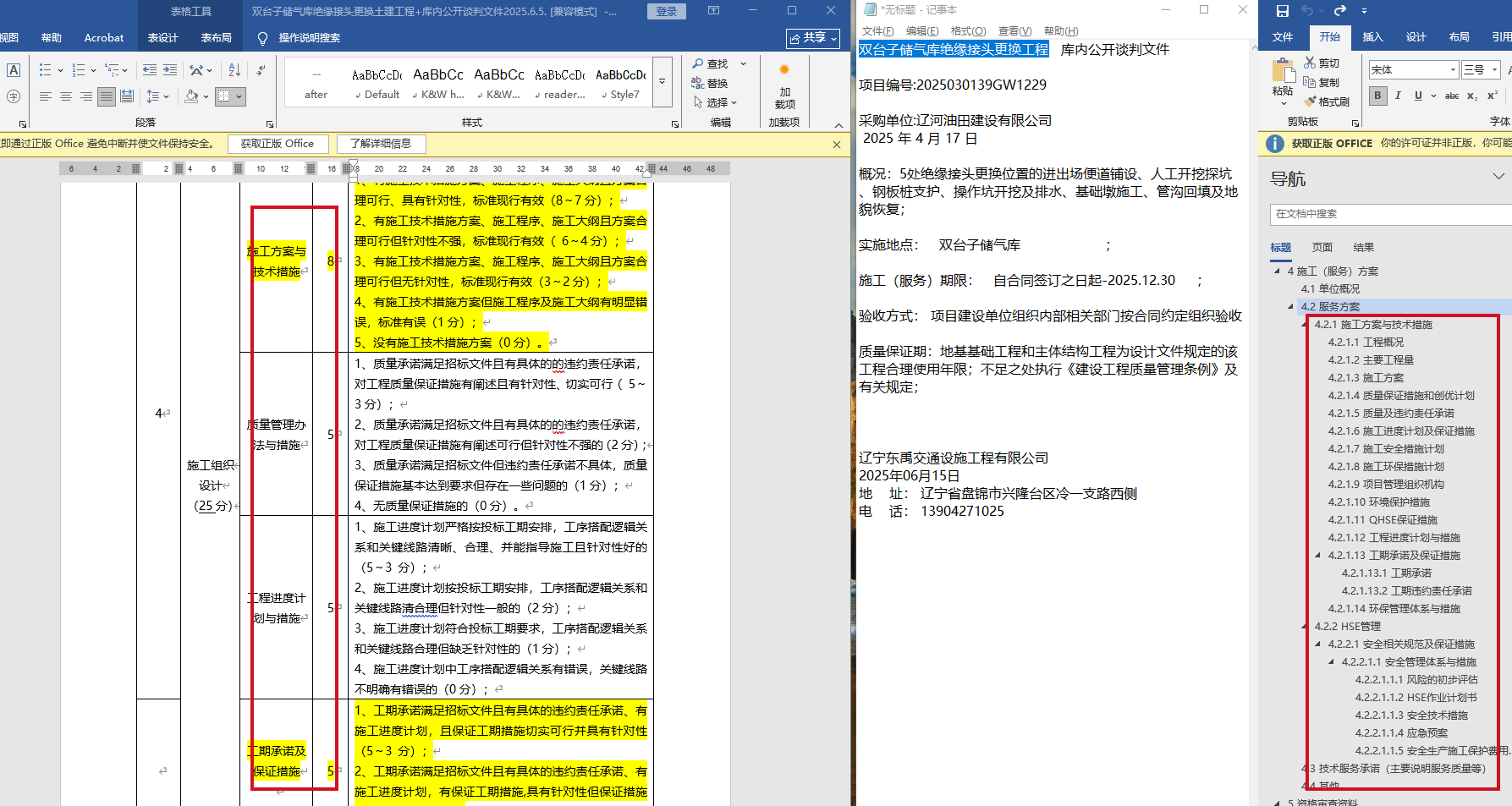Align text right in left Word window
The height and width of the screenshot is (806, 1512).
tap(86, 97)
